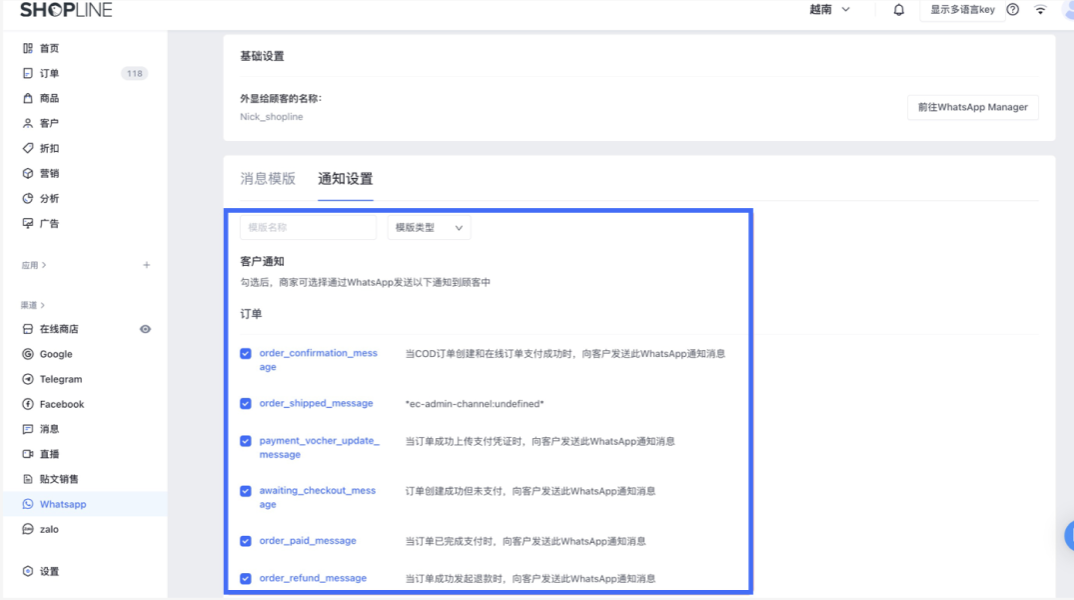Expand the 渠道 channels section
The height and width of the screenshot is (600, 1074).
33,305
